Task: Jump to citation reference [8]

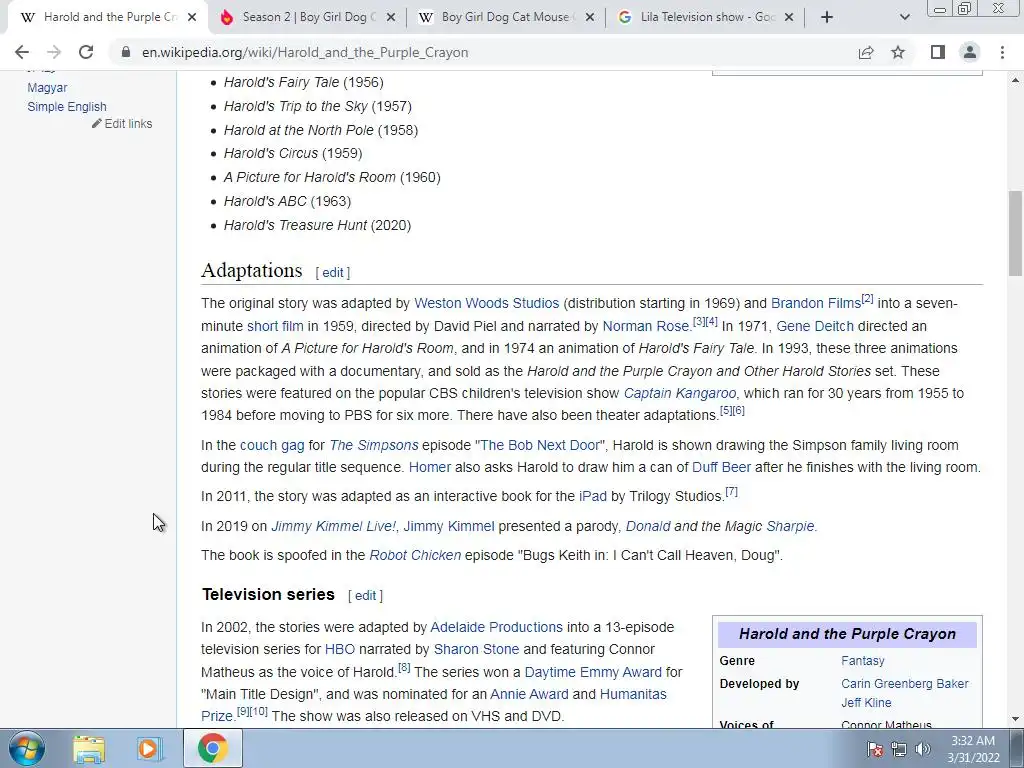Action: [x=404, y=667]
